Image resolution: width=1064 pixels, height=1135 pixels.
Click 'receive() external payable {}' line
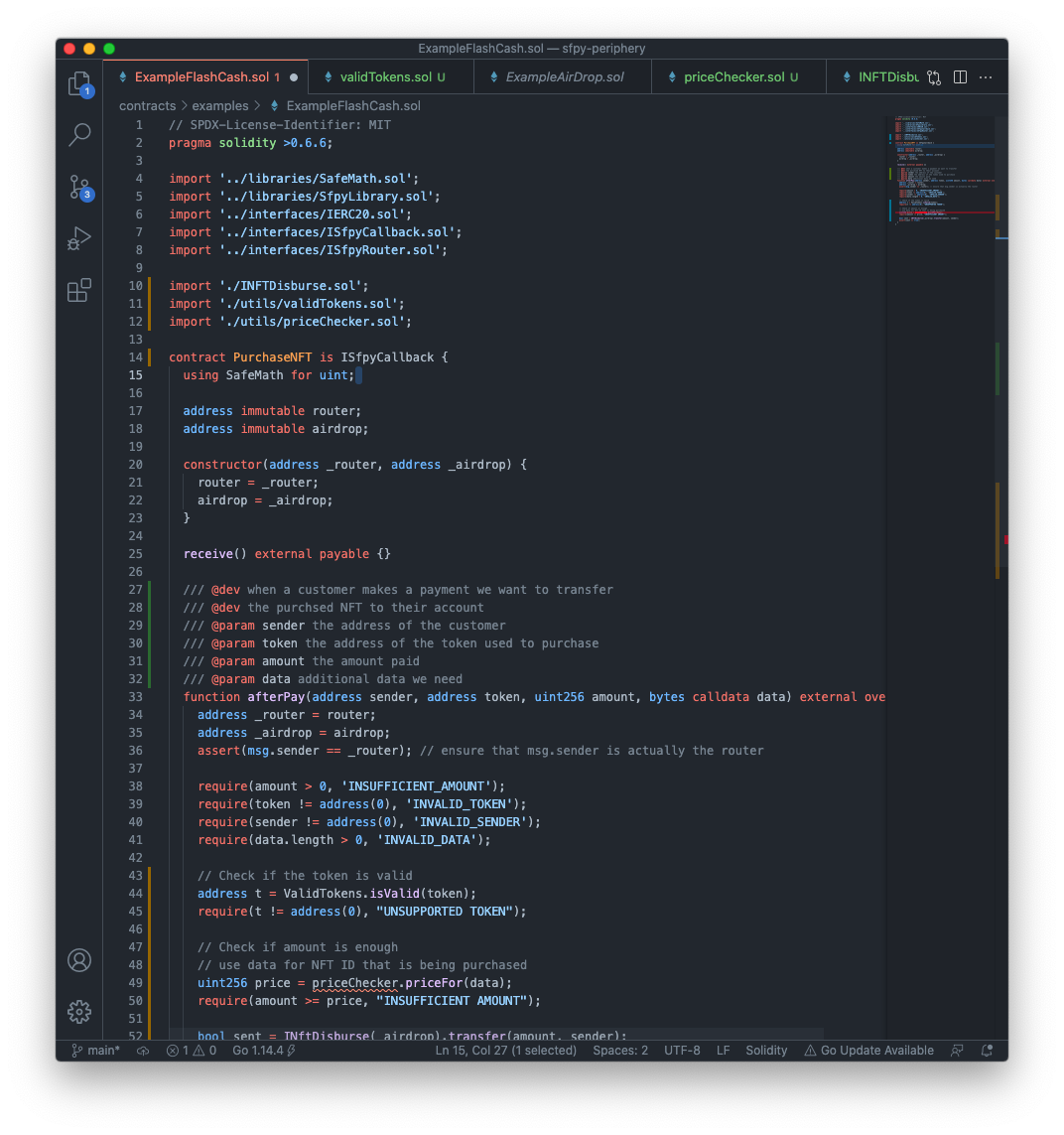pyautogui.click(x=287, y=554)
